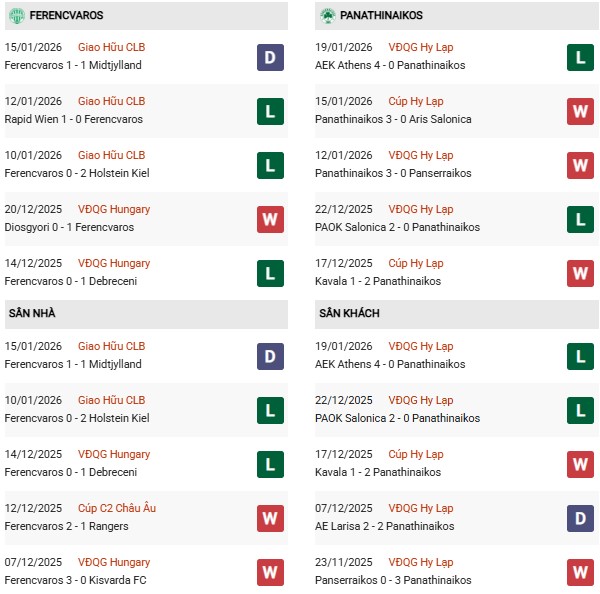Click the FERENCVAROS team header
The image size is (600, 594).
point(66,16)
